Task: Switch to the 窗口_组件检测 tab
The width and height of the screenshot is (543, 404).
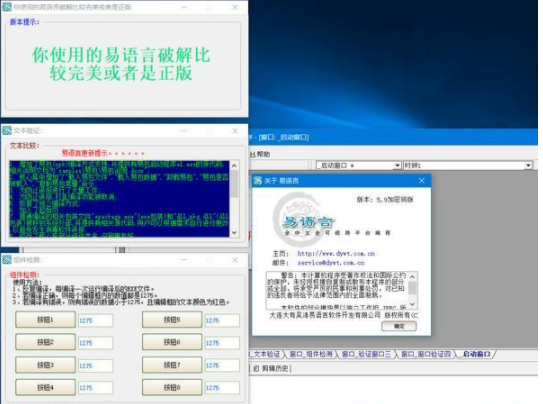Action: tap(311, 354)
